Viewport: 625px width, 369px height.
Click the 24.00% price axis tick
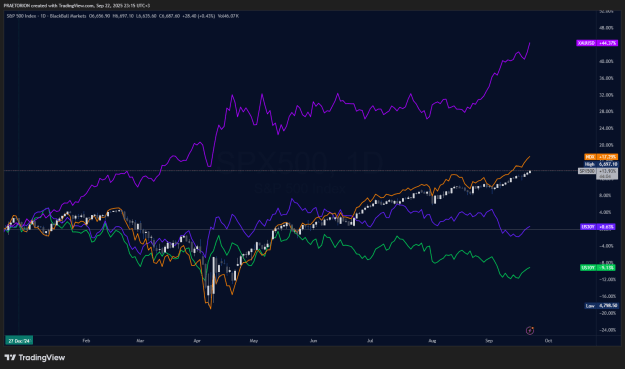pyautogui.click(x=606, y=128)
